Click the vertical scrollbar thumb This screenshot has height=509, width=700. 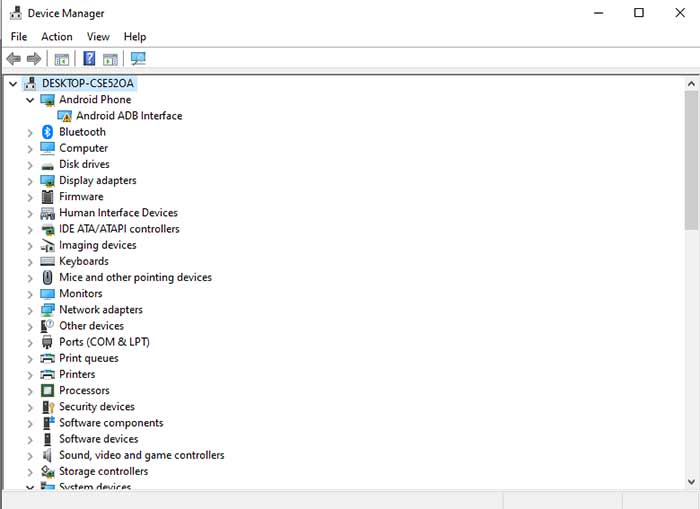pos(691,160)
